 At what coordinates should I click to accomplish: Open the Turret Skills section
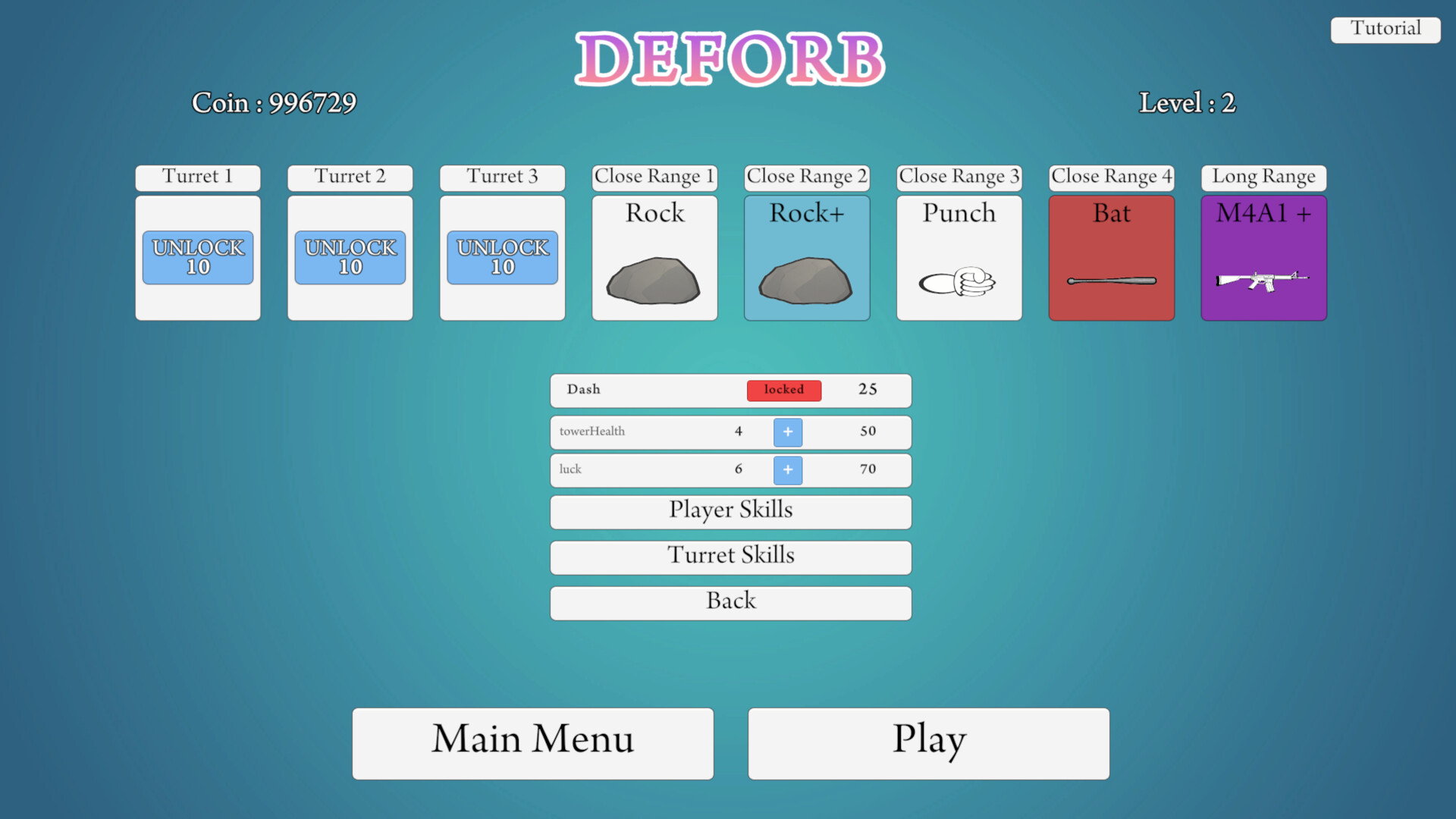point(730,557)
